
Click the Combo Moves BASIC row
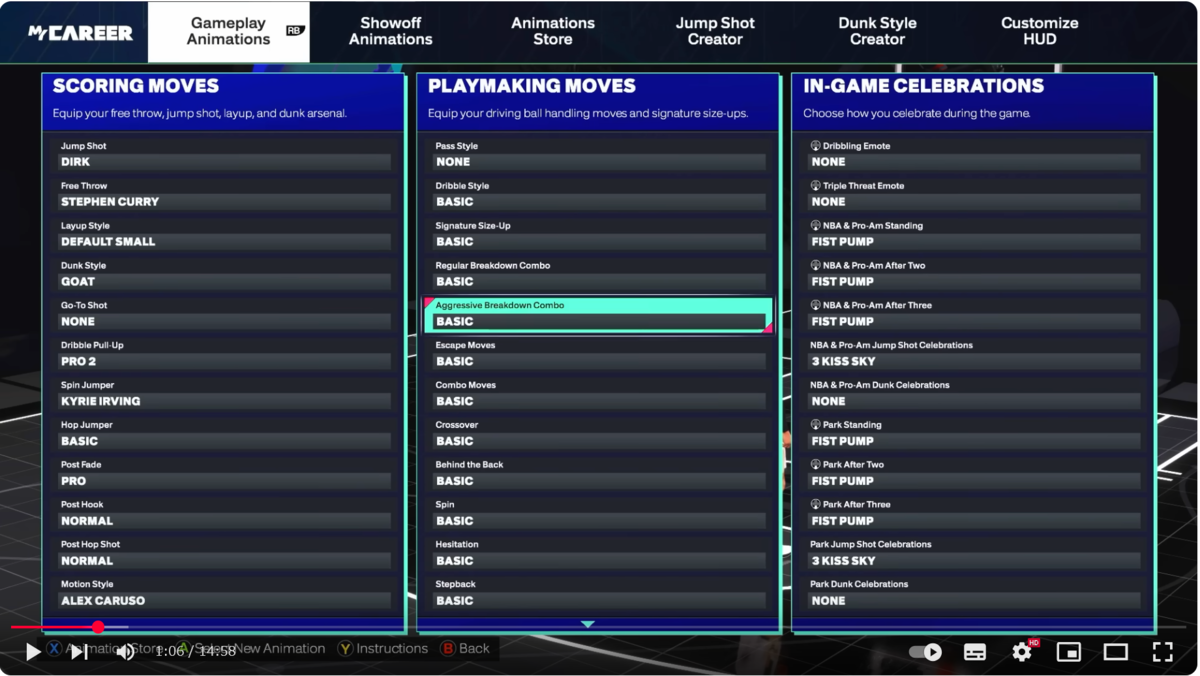click(599, 394)
